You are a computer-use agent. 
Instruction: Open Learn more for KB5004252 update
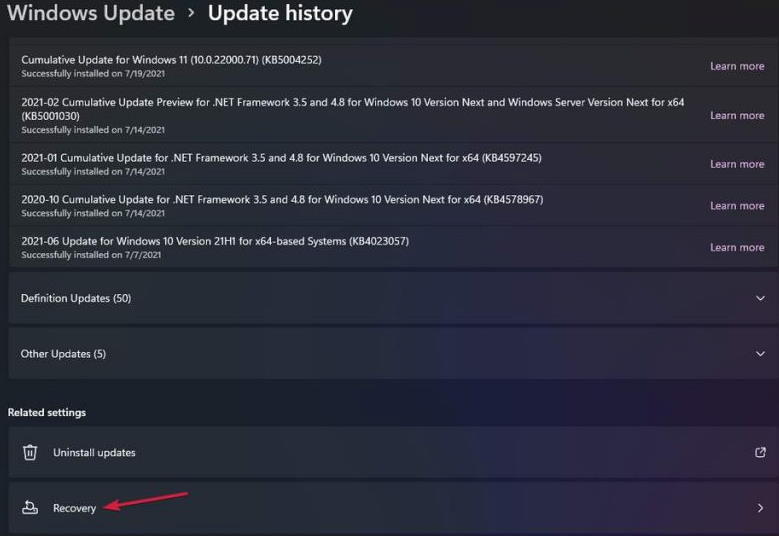pyautogui.click(x=737, y=66)
